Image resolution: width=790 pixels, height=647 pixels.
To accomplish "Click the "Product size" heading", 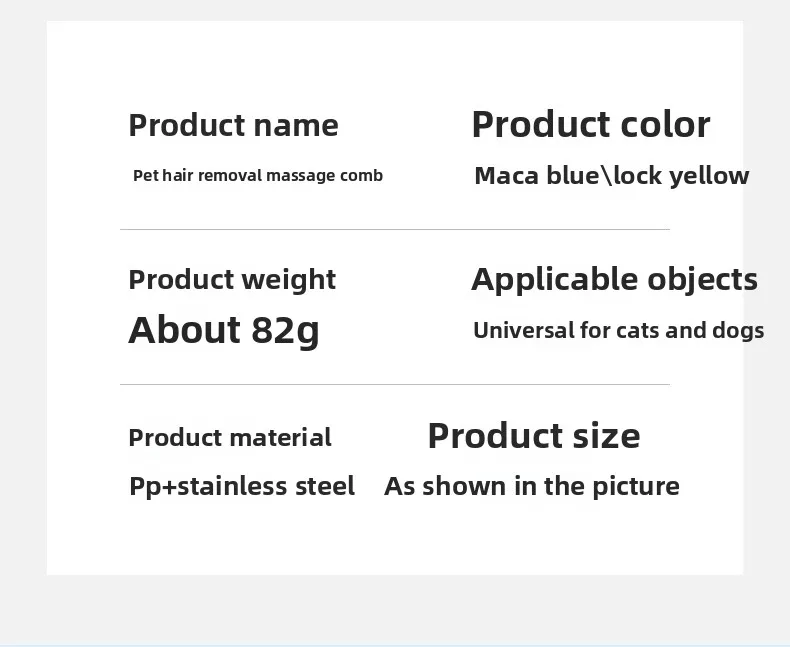I will (533, 436).
